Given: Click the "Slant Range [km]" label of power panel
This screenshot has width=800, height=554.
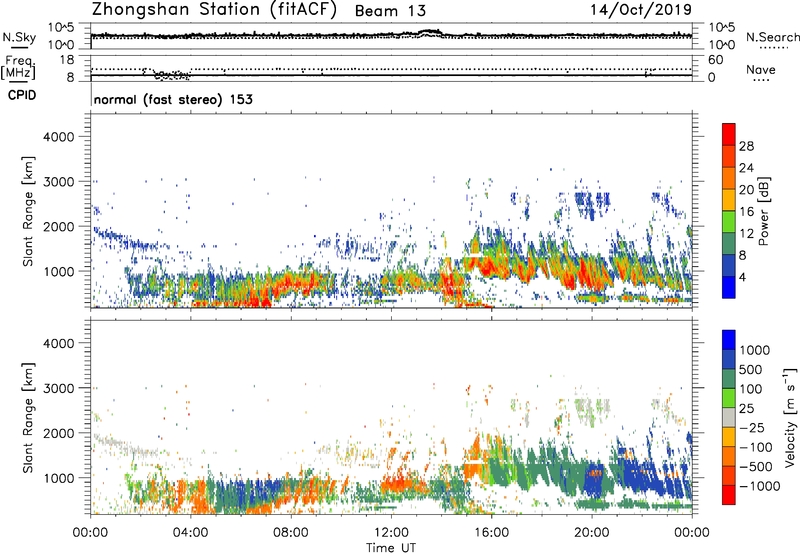Looking at the screenshot, I should coord(28,211).
